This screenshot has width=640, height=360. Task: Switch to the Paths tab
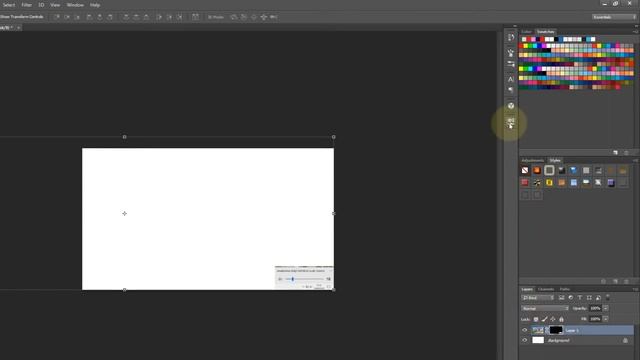point(564,289)
